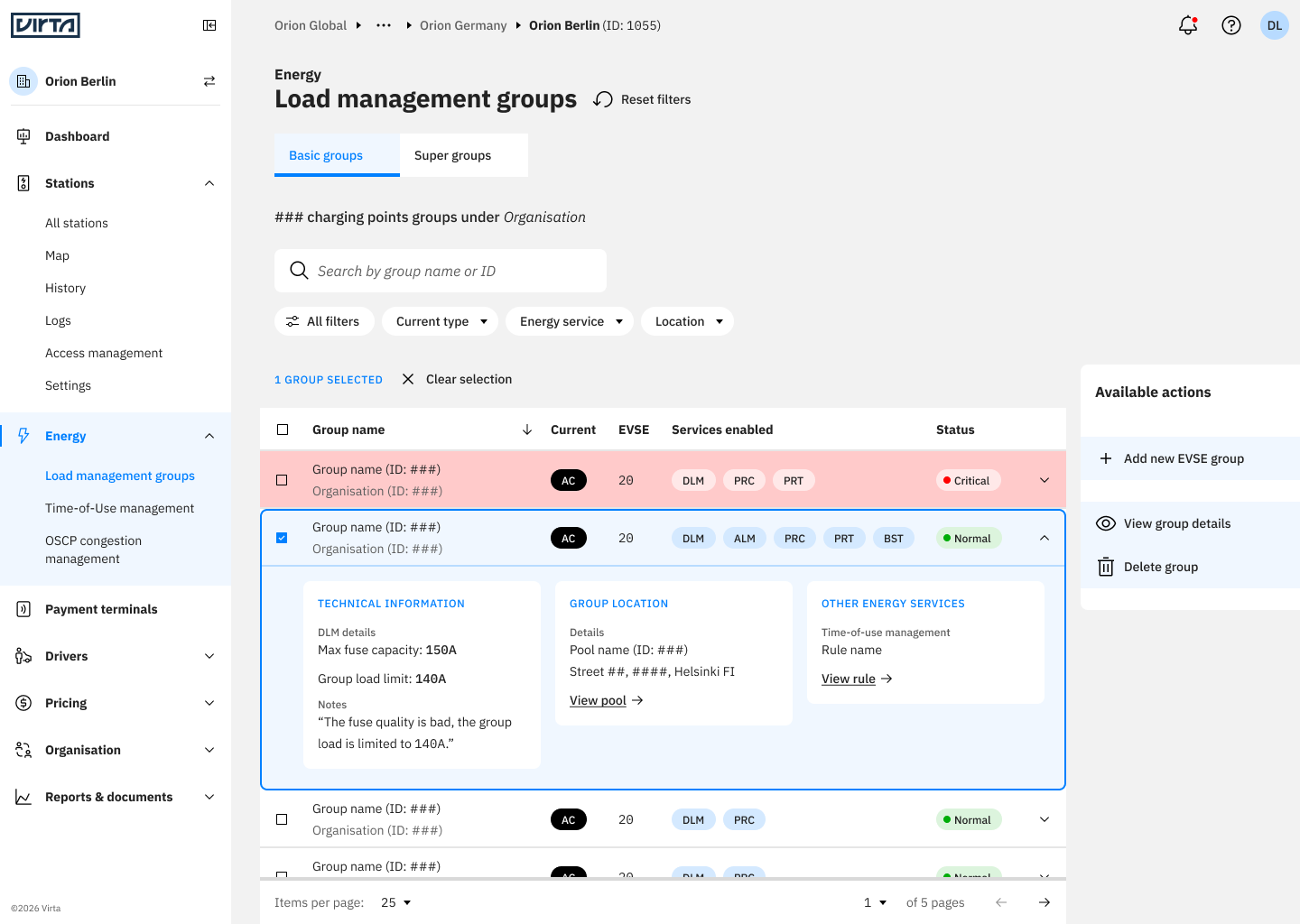Screen dimensions: 1300x924
Task: Collapse the Stations menu chevron
Action: pyautogui.click(x=209, y=183)
